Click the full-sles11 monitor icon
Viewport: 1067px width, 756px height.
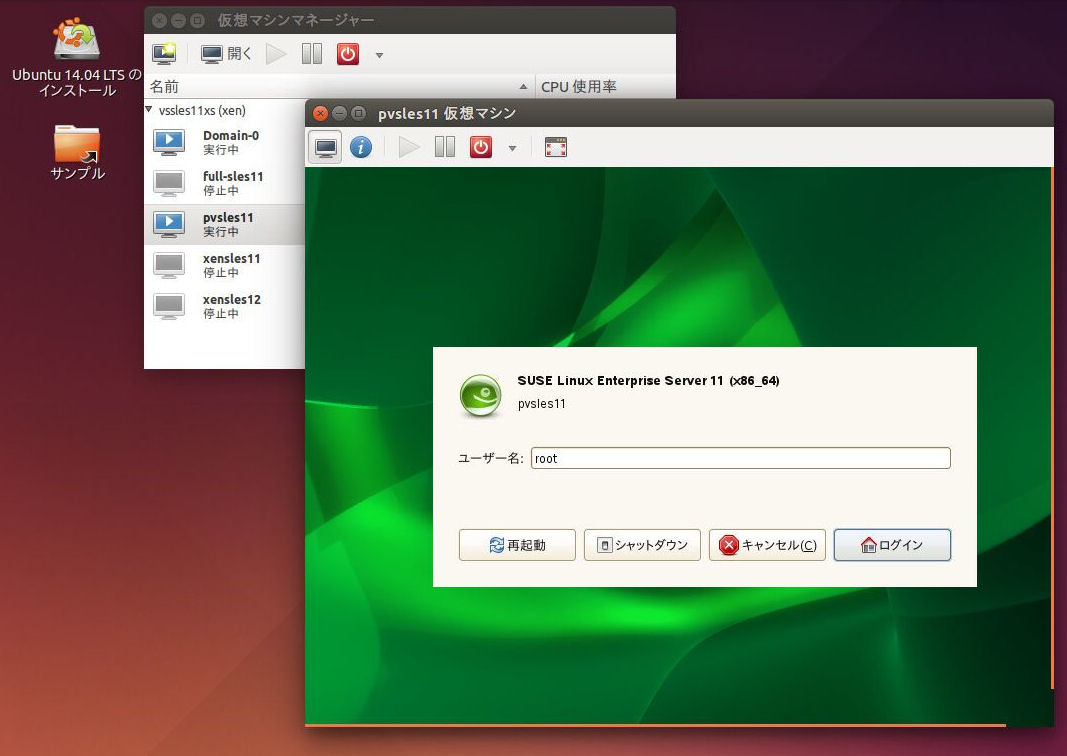169,183
